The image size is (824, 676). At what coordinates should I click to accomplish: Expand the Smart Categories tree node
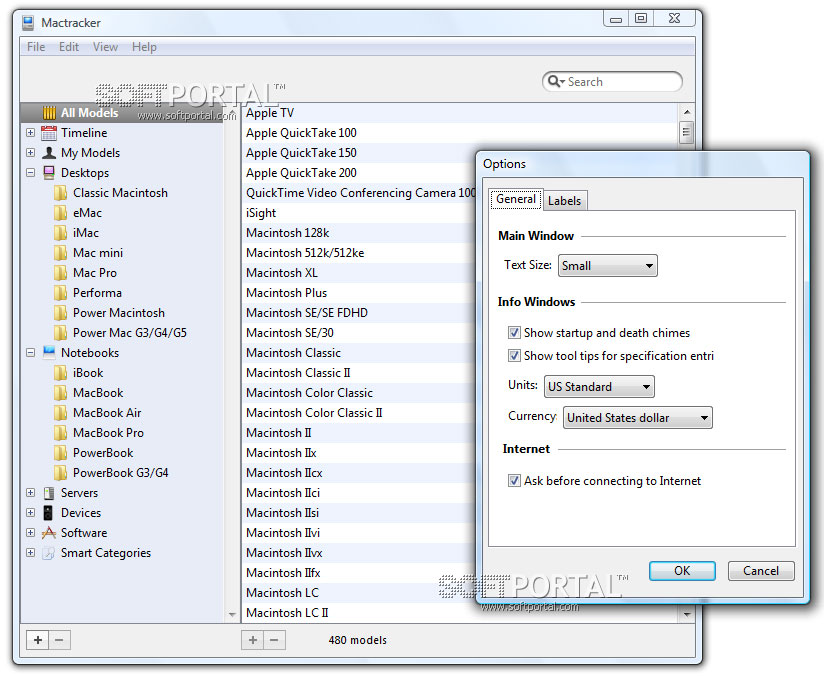[30, 552]
